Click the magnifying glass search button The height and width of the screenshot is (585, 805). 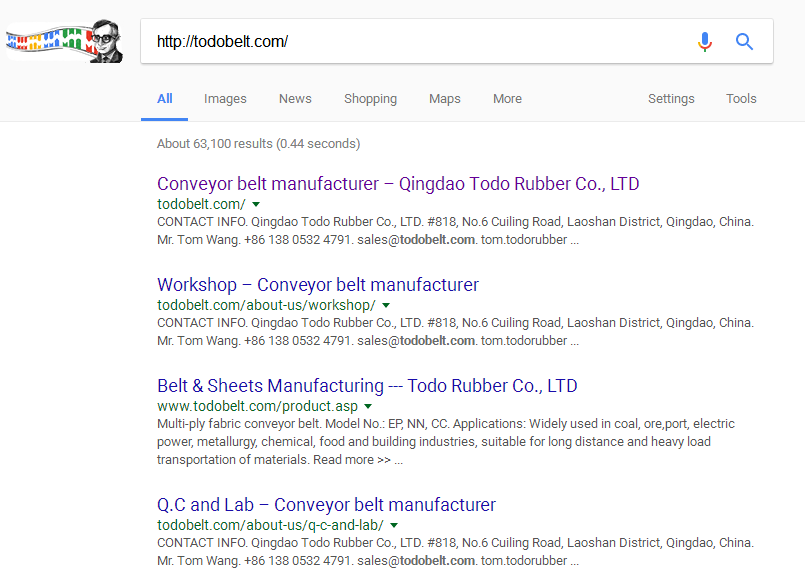tap(744, 42)
